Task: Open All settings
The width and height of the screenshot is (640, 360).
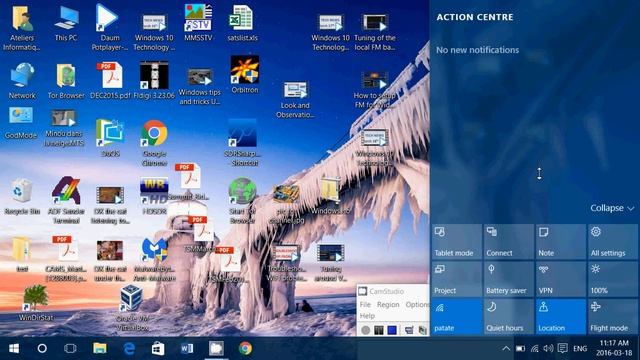Action: [x=612, y=242]
